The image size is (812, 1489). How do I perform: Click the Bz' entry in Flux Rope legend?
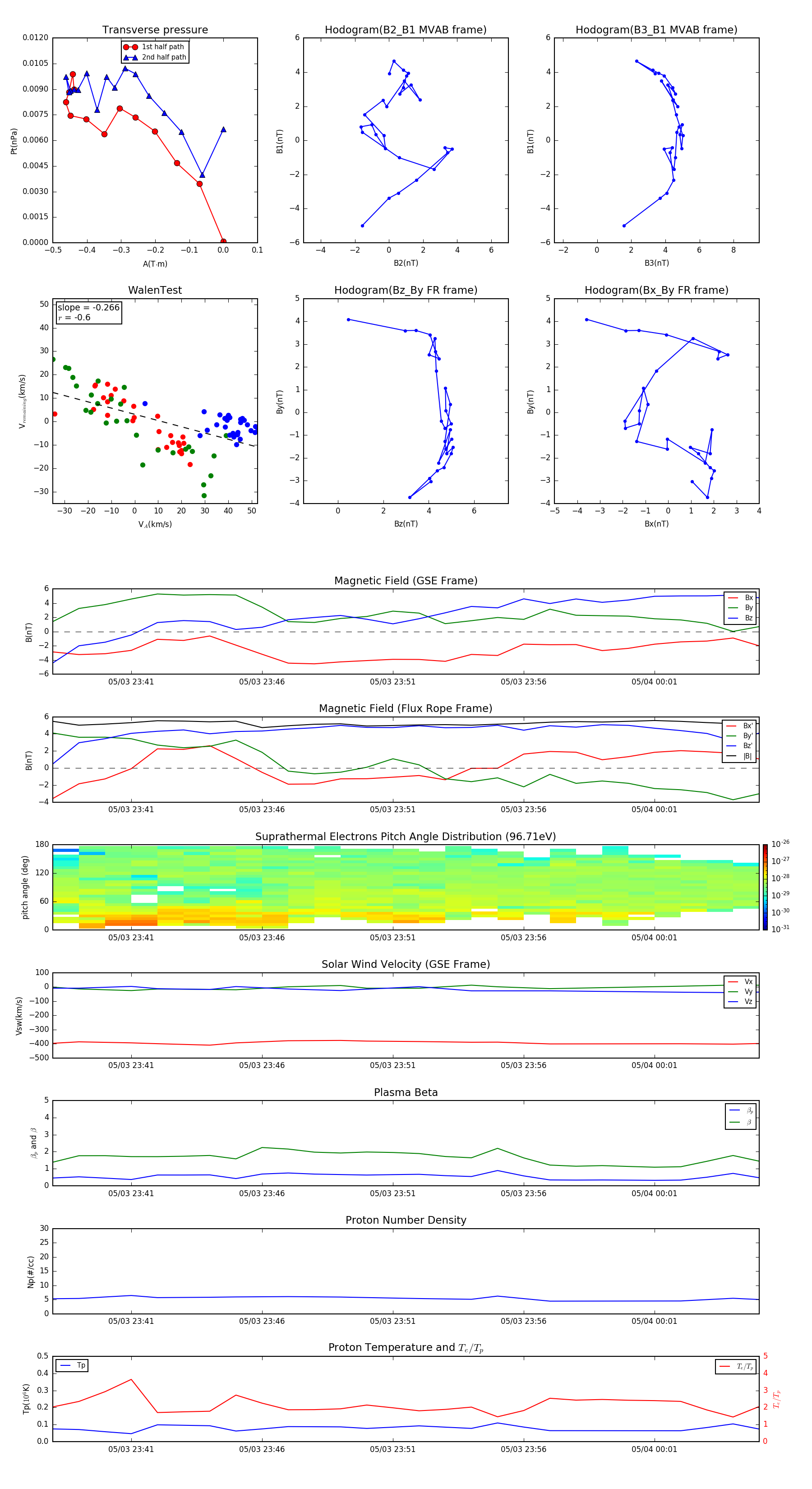pyautogui.click(x=740, y=746)
